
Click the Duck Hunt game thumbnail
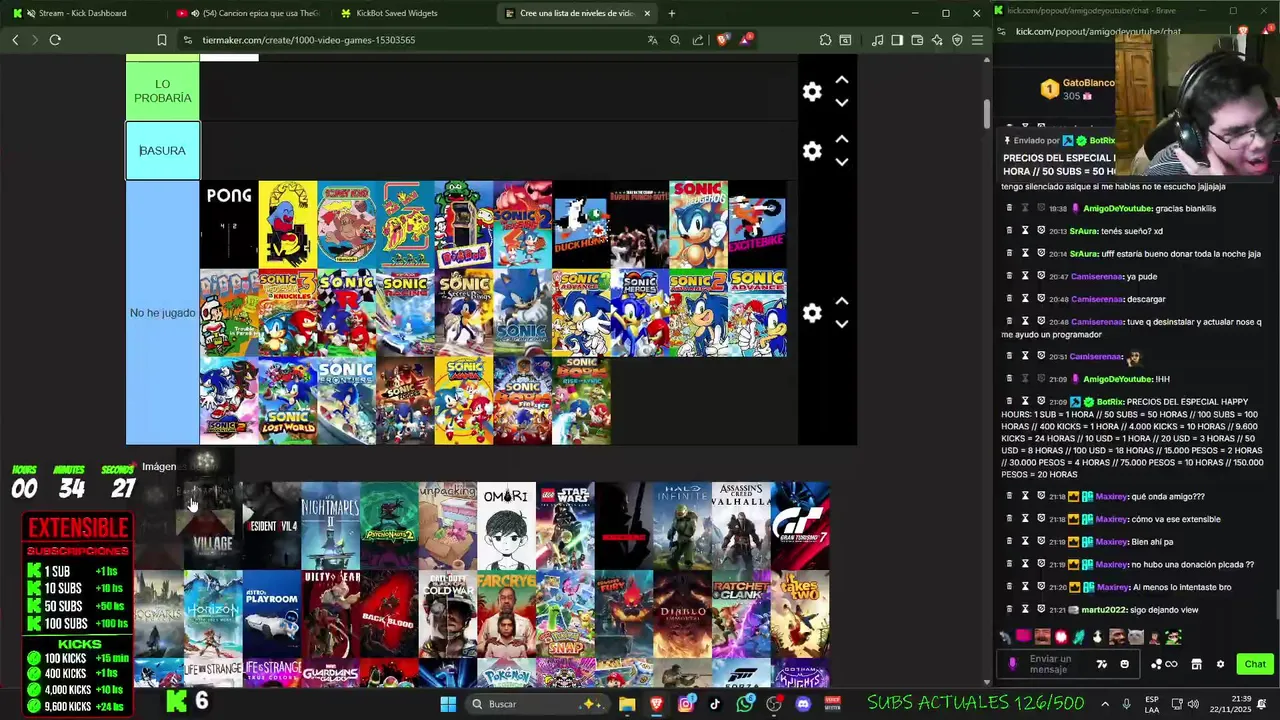coord(581,225)
